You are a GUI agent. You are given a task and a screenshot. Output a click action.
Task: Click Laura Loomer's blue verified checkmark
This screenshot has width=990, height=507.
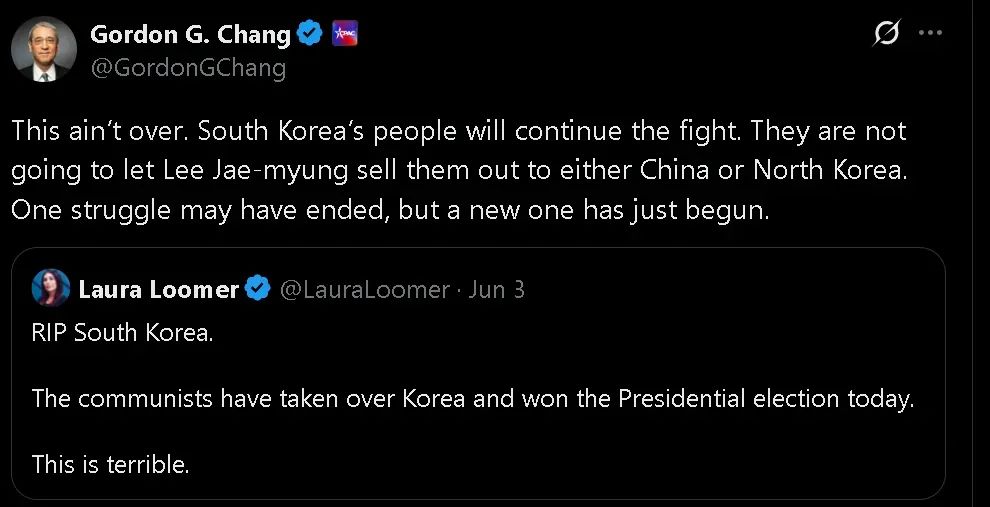[257, 290]
